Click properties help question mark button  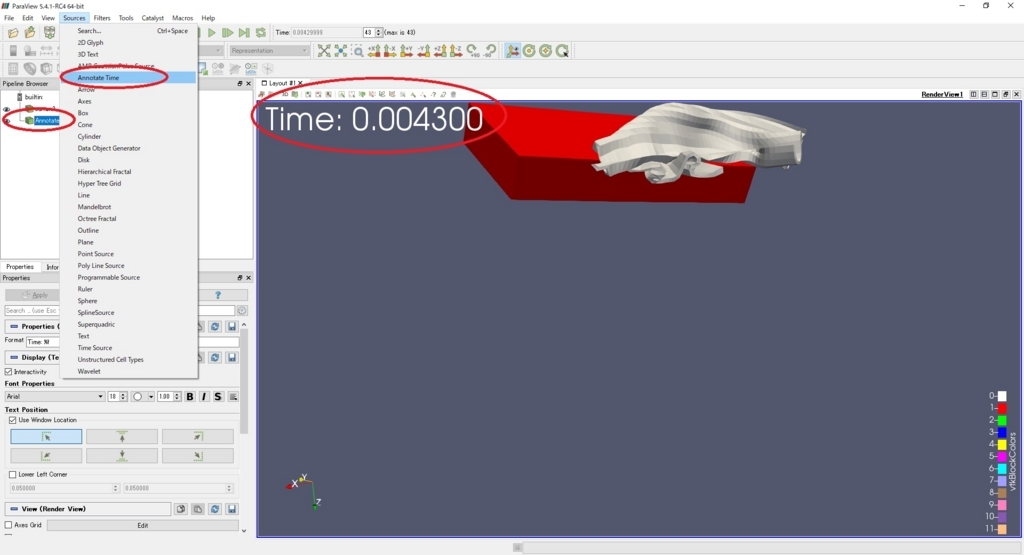218,295
